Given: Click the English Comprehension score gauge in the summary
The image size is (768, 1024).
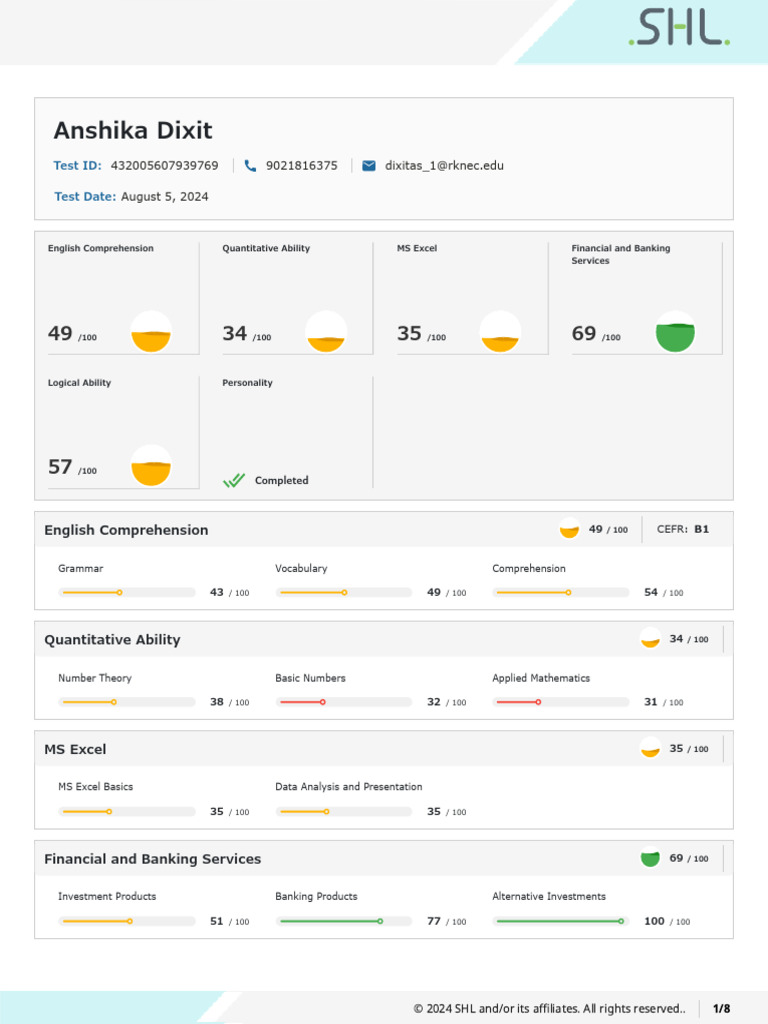Looking at the screenshot, I should click(151, 332).
